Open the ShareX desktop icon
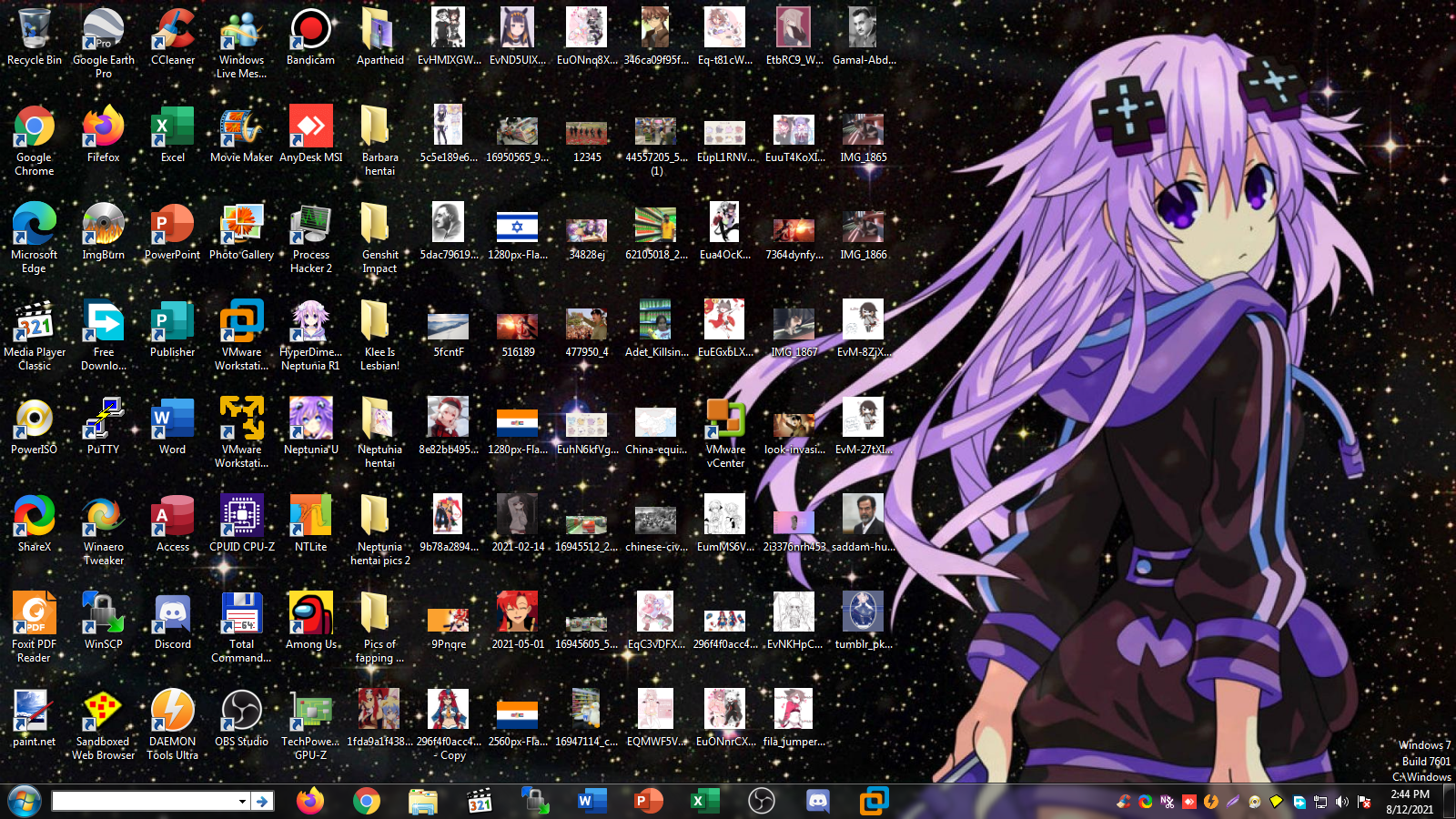 tap(35, 517)
